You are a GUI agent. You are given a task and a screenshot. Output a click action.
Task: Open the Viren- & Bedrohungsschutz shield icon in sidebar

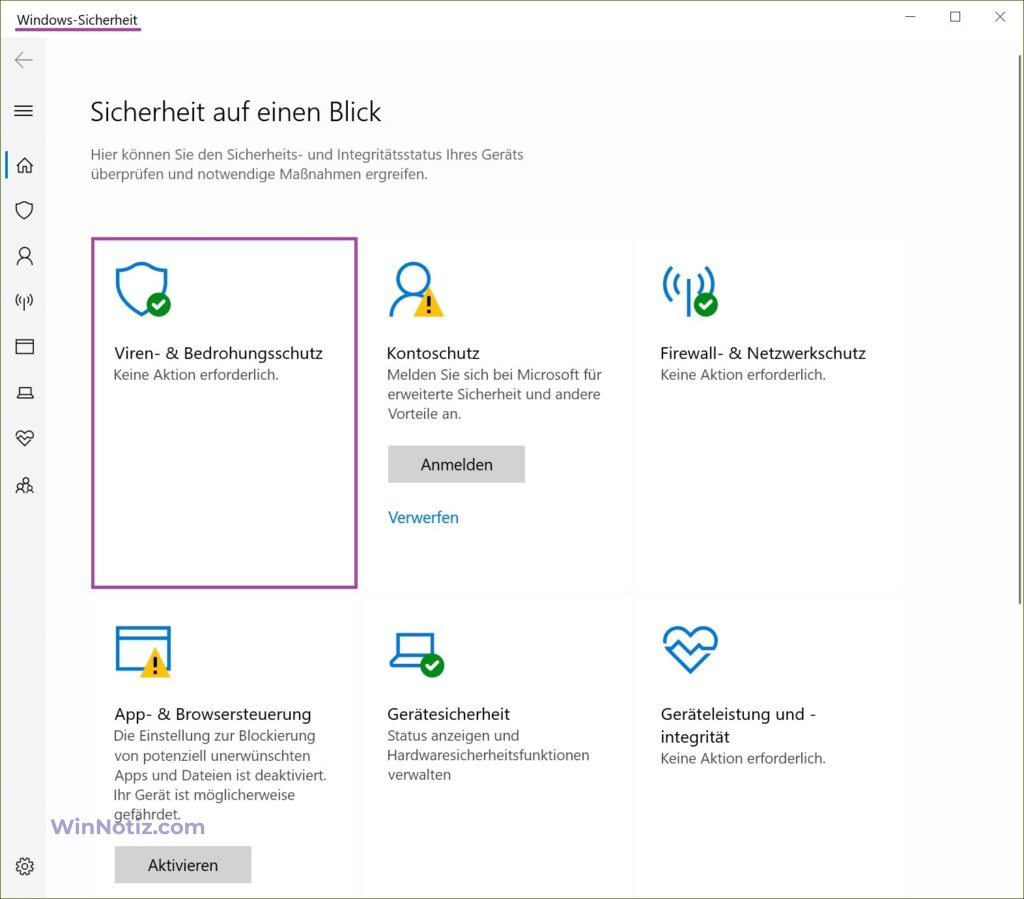click(x=24, y=210)
